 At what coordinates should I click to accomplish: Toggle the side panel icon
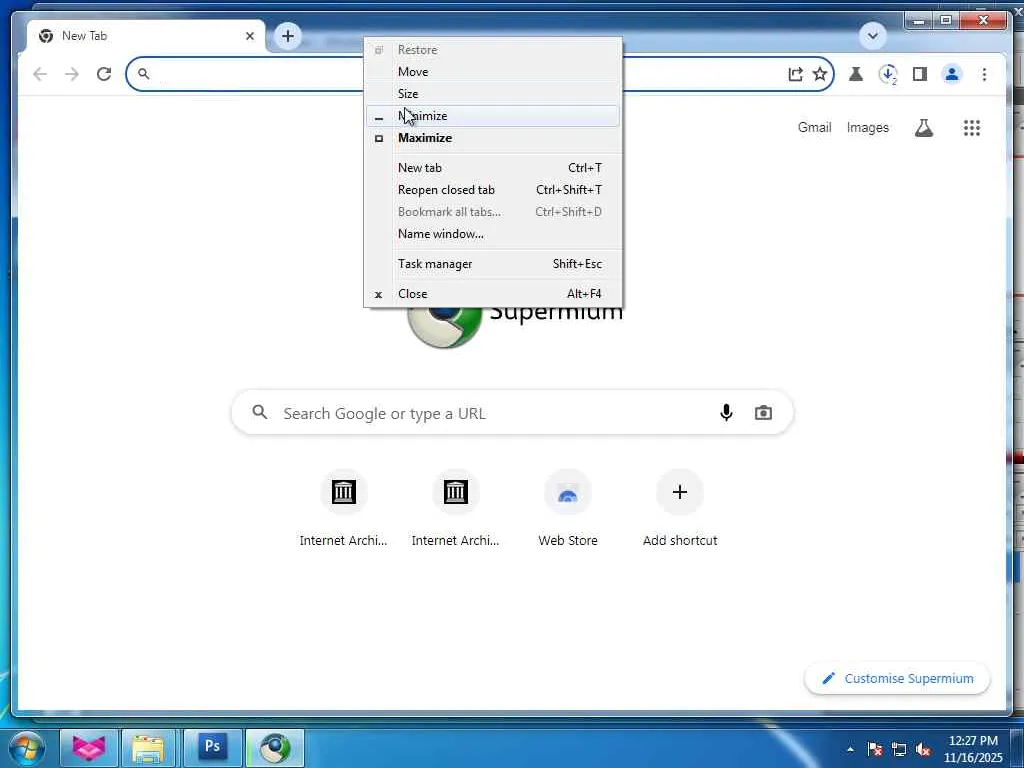920,74
